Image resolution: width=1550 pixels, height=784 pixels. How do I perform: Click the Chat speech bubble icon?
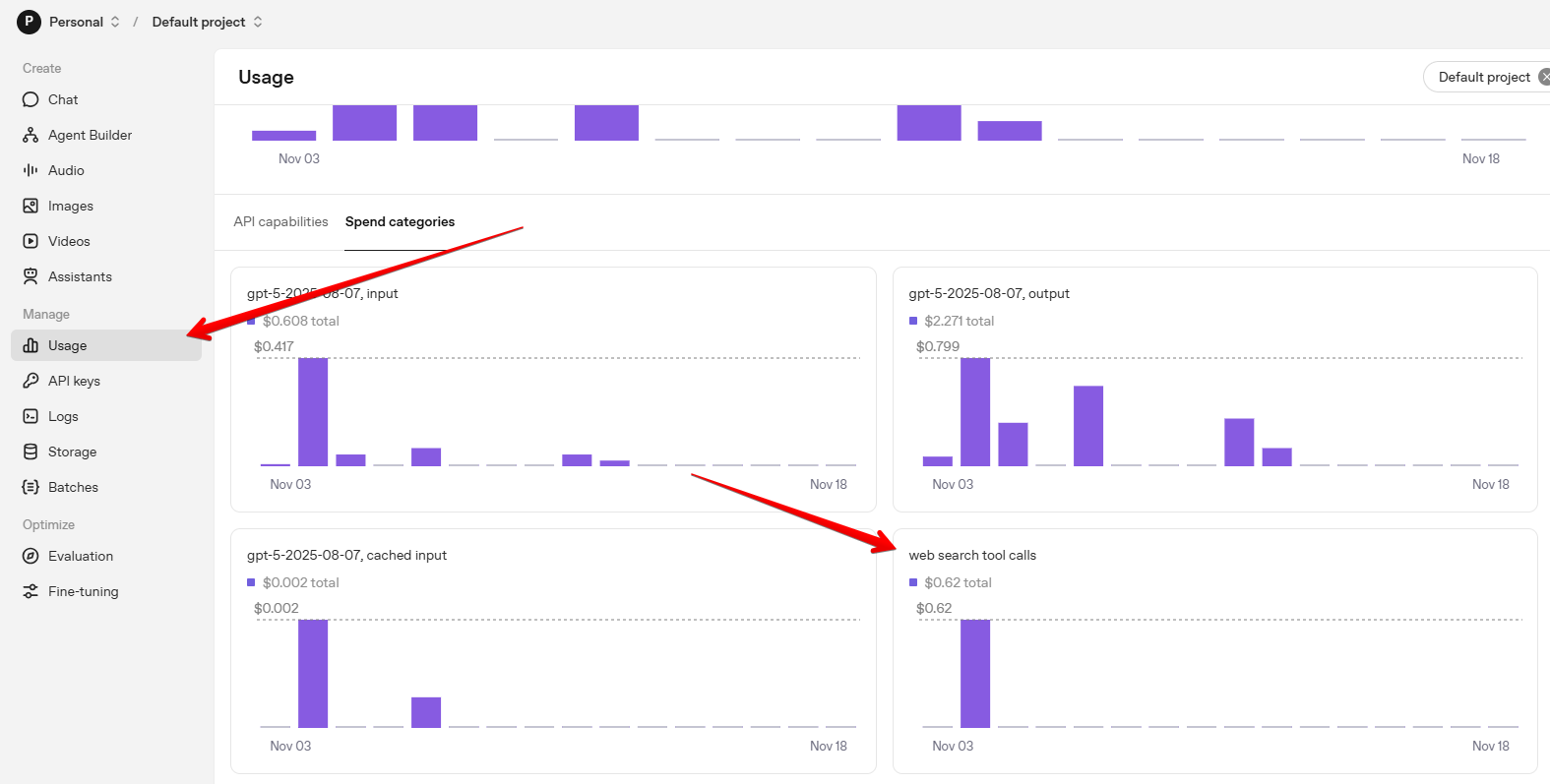coord(31,99)
